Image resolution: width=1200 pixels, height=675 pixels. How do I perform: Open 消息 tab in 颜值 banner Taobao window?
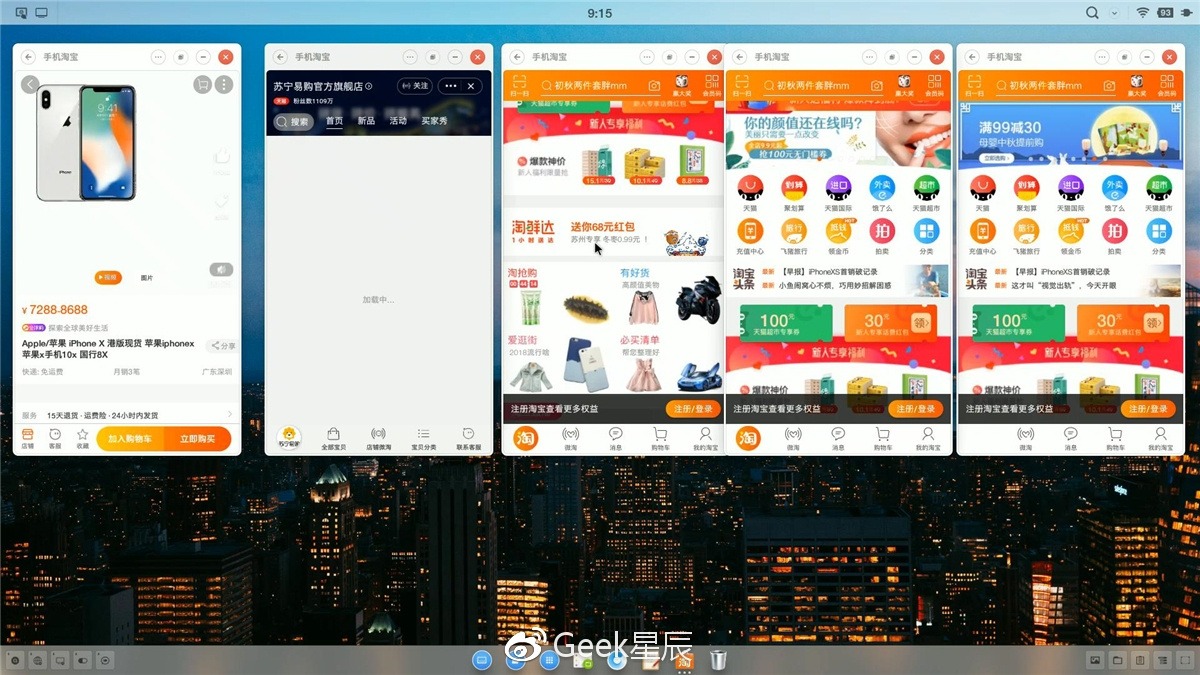pyautogui.click(x=838, y=438)
